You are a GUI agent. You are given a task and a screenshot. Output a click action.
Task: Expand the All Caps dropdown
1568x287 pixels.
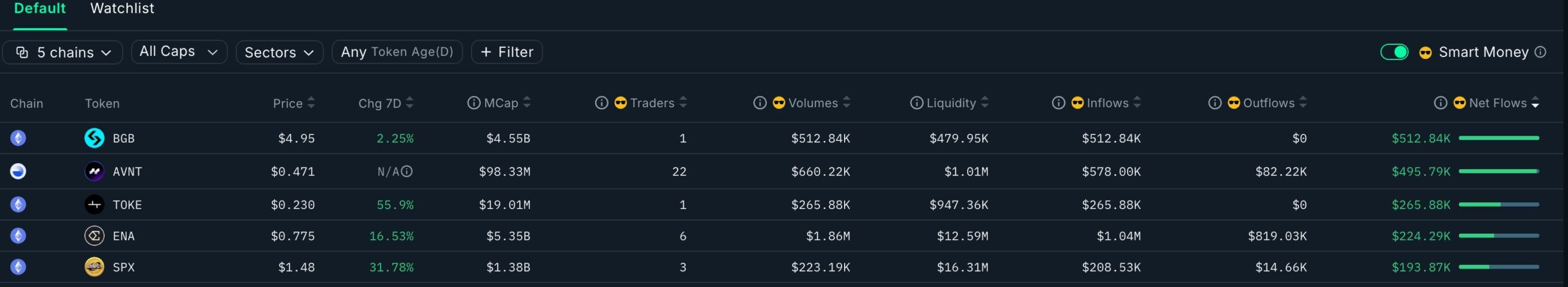[x=179, y=52]
